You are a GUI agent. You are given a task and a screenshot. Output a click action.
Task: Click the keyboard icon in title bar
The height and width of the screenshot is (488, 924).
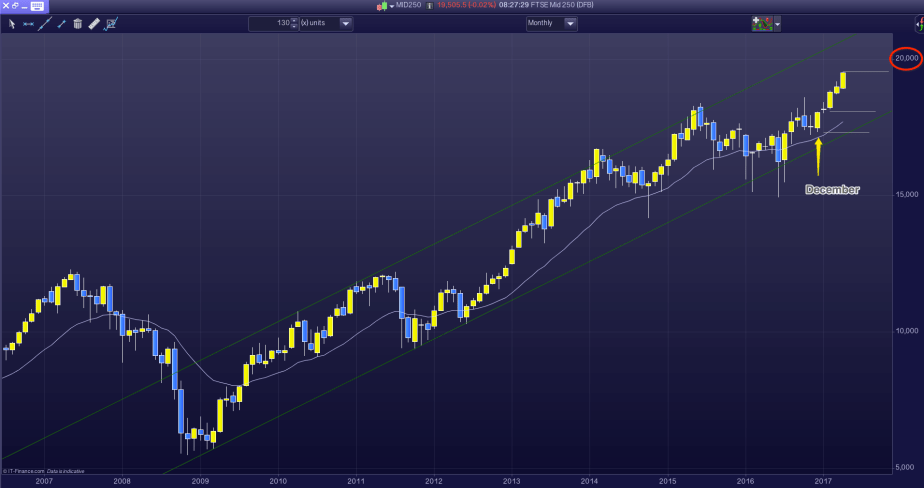pyautogui.click(x=38, y=6)
